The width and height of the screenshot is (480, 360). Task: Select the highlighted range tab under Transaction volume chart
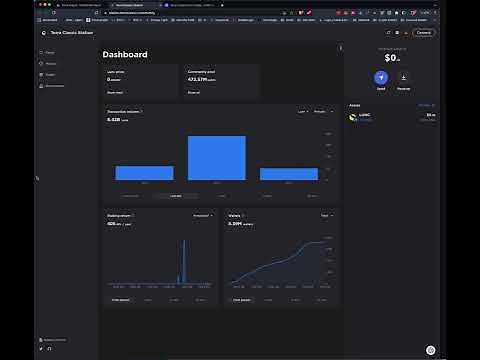(176, 196)
